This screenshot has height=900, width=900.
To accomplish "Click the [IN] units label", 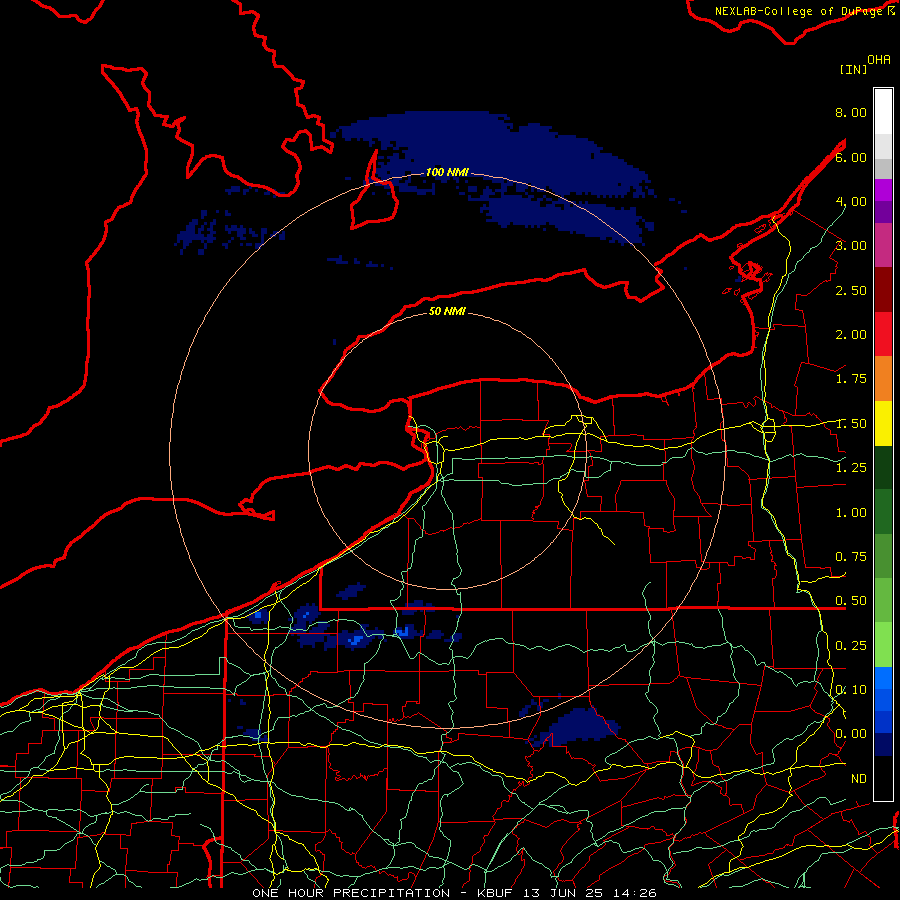I will point(853,69).
